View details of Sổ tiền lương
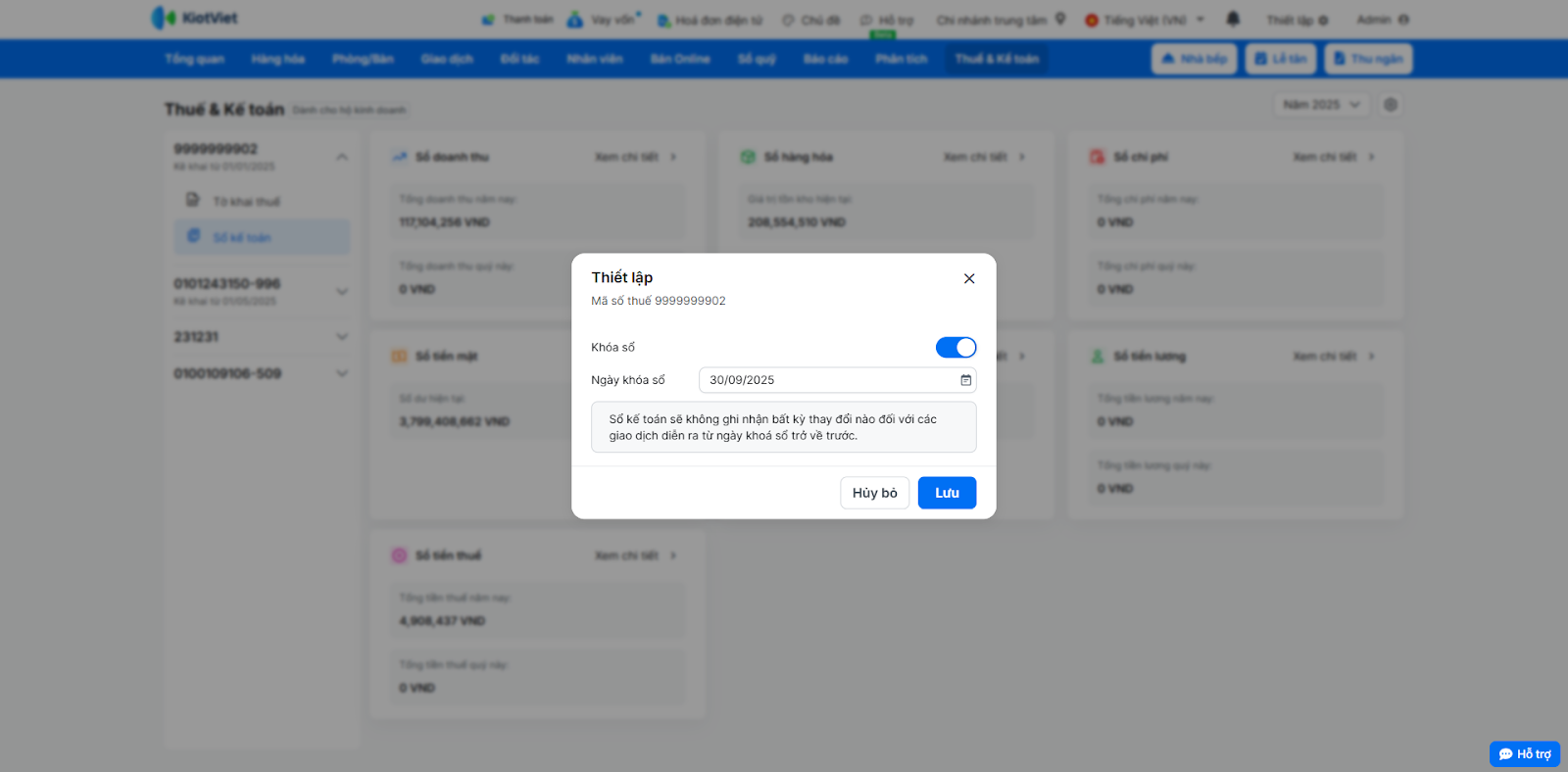Viewport: 1568px width, 772px height. tap(1333, 357)
